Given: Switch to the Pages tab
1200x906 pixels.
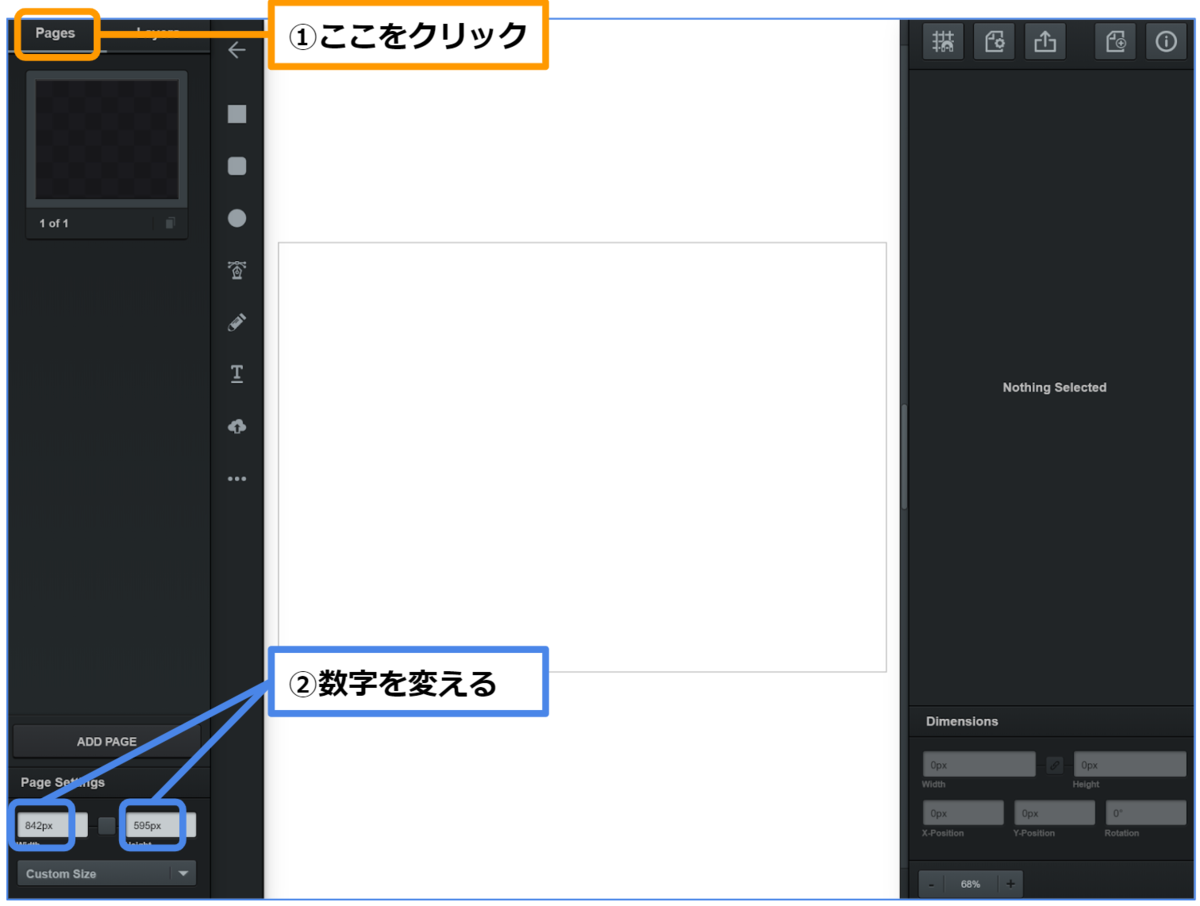Looking at the screenshot, I should (56, 32).
